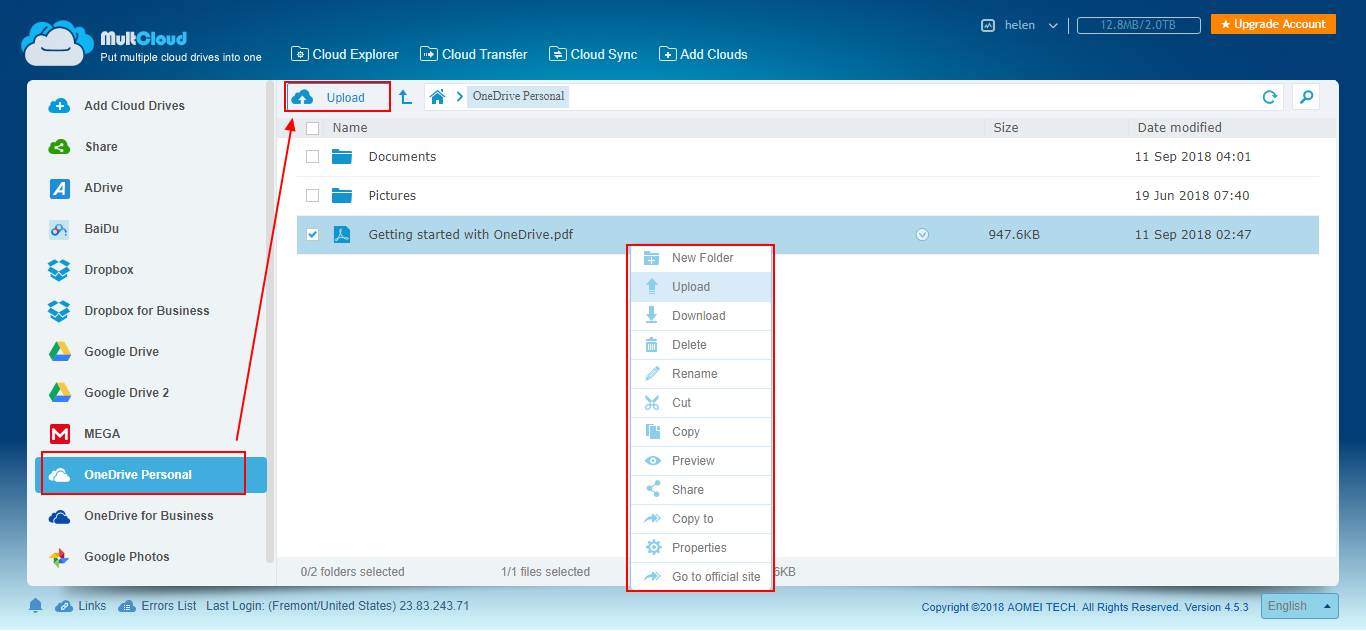Open the Errors List link
This screenshot has height=631, width=1366.
157,606
